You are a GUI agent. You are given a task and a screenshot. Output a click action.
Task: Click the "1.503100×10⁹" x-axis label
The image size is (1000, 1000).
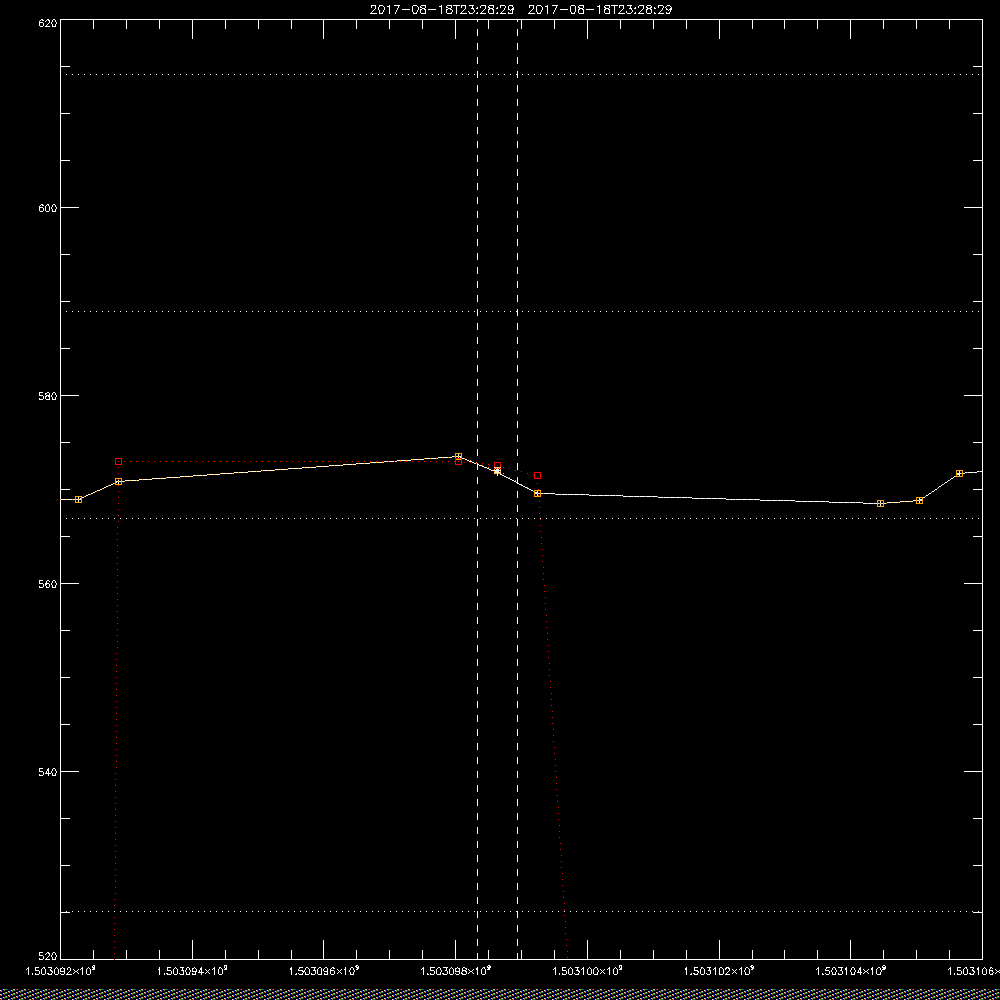tap(587, 971)
